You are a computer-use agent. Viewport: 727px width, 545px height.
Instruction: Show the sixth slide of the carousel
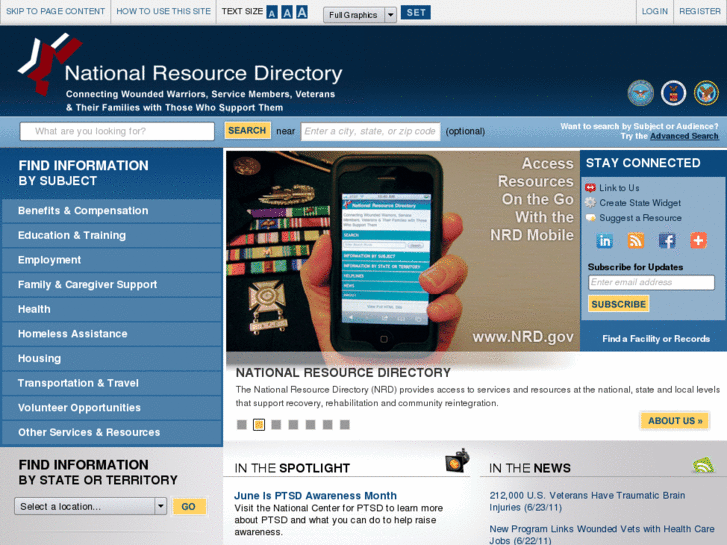[327, 424]
